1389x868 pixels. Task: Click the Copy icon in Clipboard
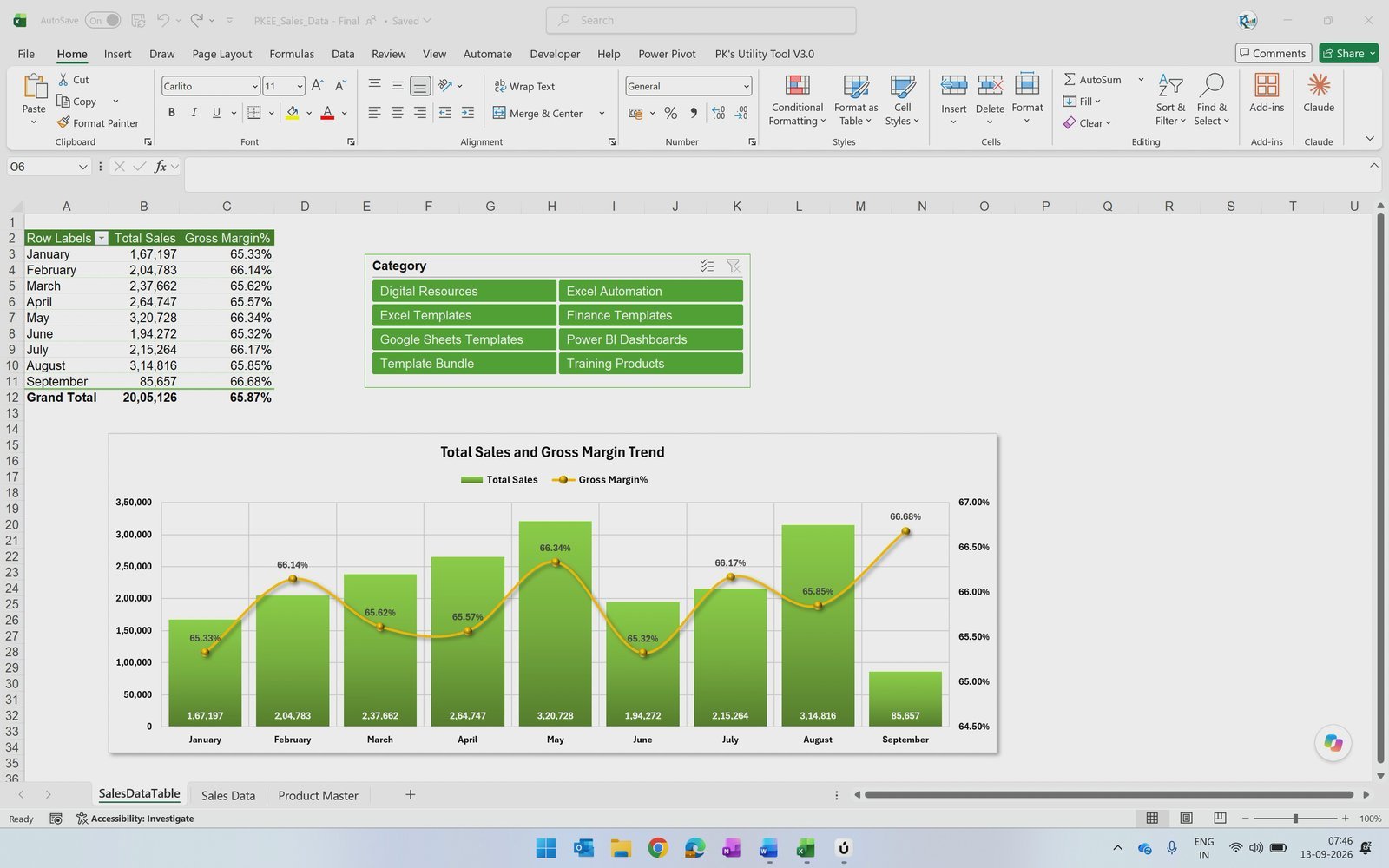click(x=63, y=101)
